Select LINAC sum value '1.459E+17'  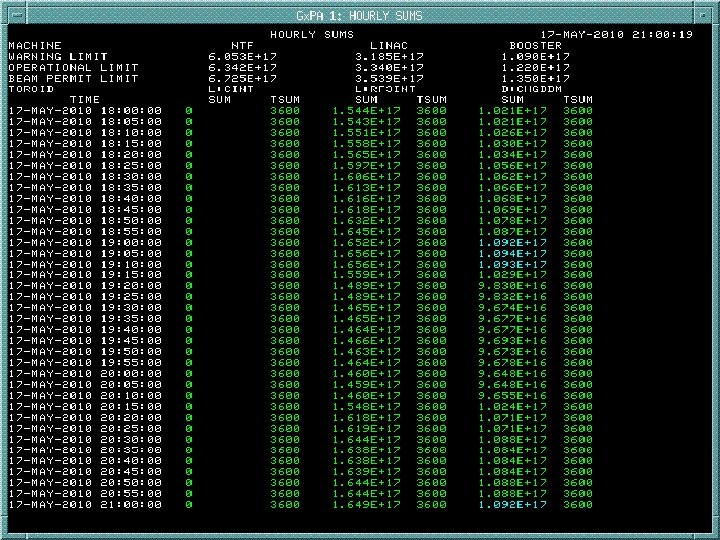coord(366,384)
